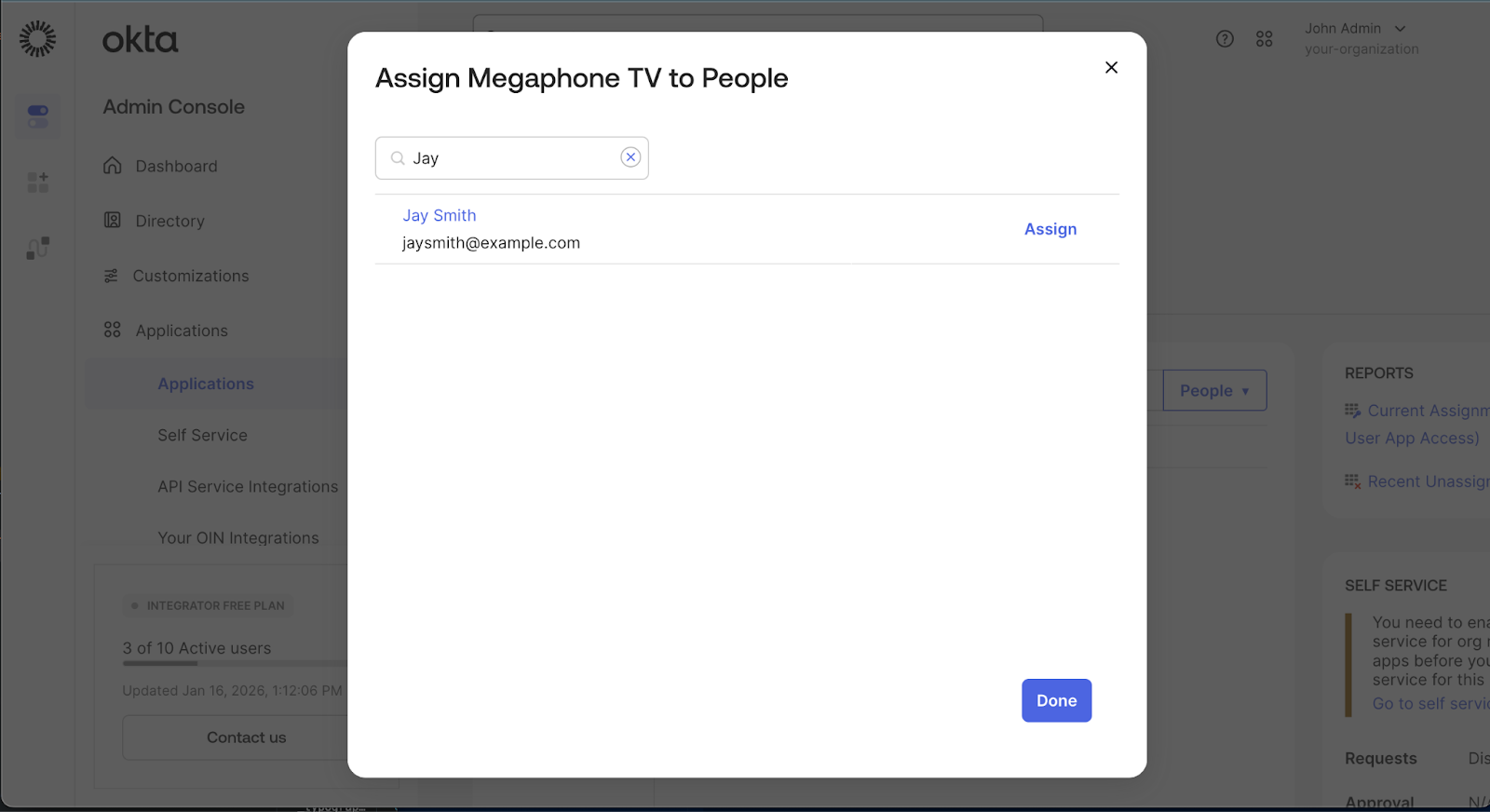Open API Service Integrations
This screenshot has height=812, width=1490.
(248, 486)
